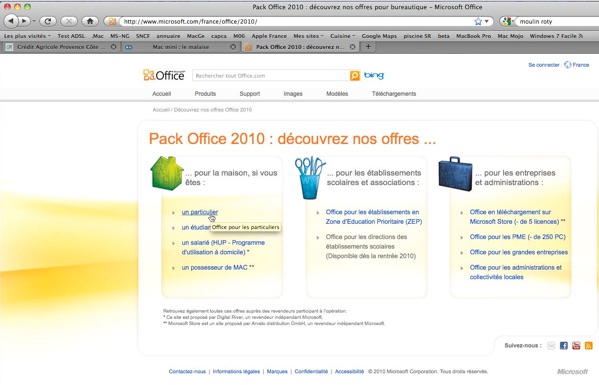The height and width of the screenshot is (385, 599).
Task: Click the blue pencil cup icon
Action: (x=309, y=177)
